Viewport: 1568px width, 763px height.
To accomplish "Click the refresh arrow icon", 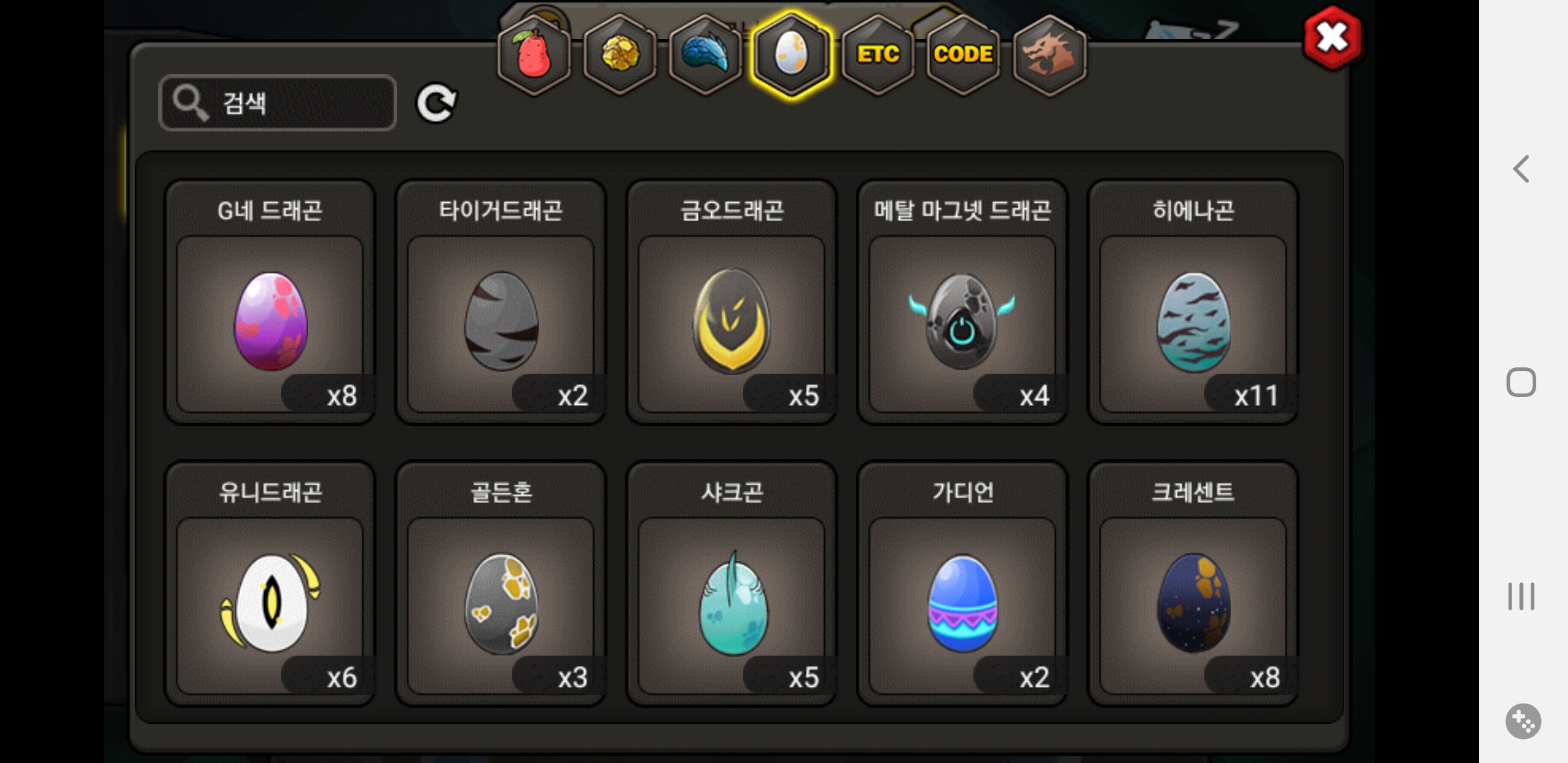I will (x=436, y=103).
